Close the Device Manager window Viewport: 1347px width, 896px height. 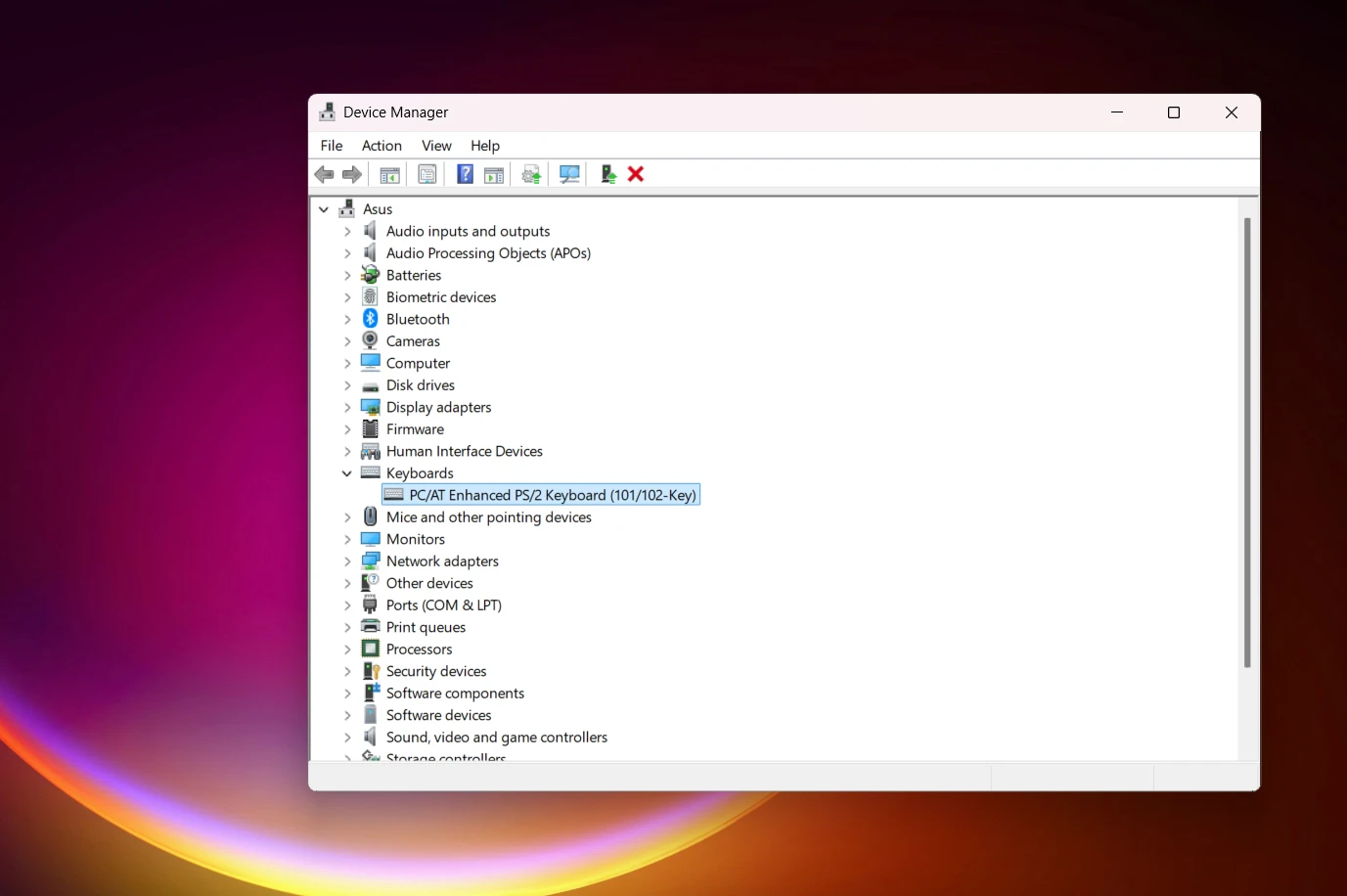pyautogui.click(x=1232, y=112)
